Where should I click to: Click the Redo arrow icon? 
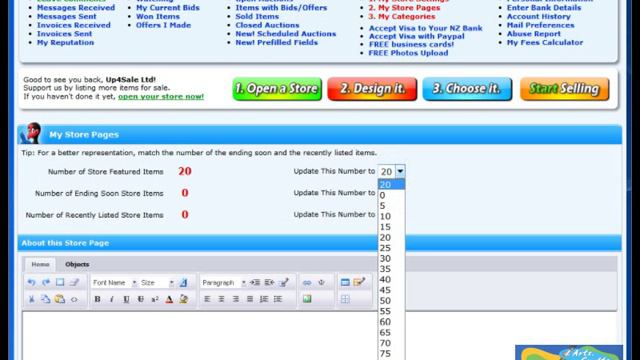point(45,282)
